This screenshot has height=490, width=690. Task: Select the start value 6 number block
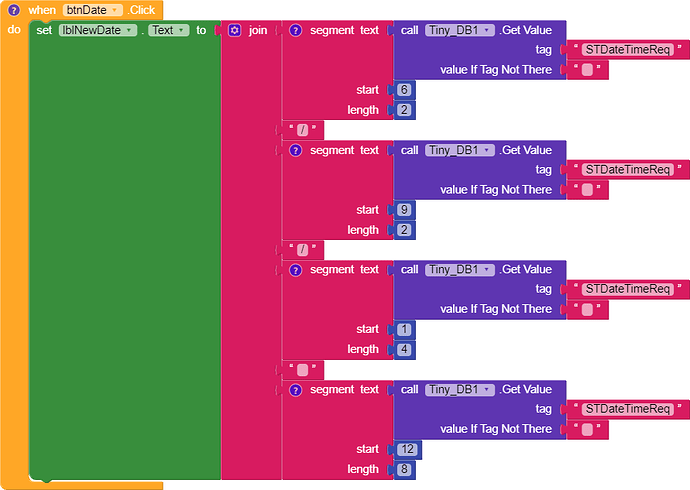(x=404, y=90)
